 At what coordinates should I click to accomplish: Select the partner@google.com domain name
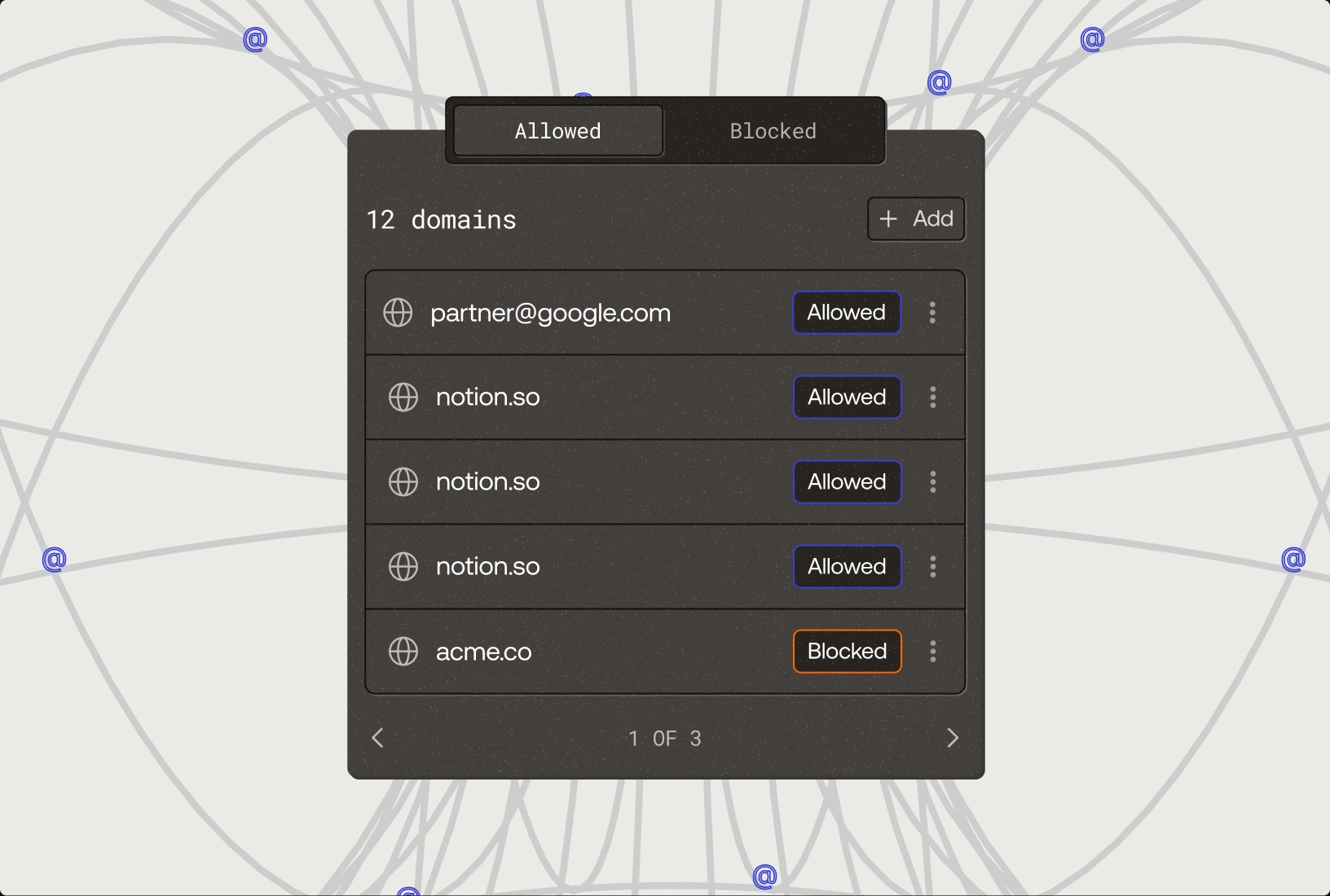551,314
